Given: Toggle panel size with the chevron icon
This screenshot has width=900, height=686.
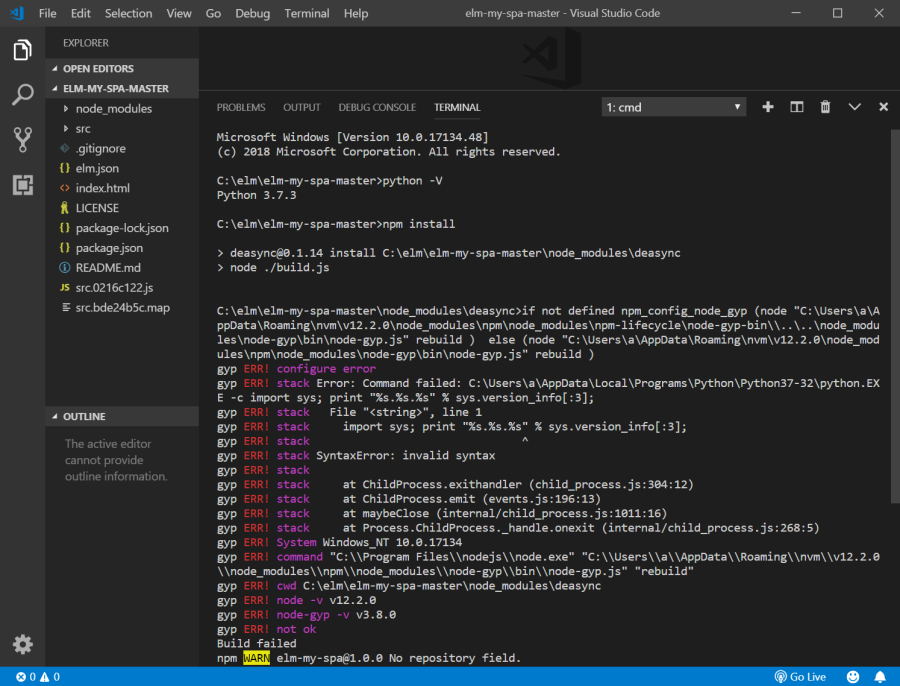Looking at the screenshot, I should click(855, 107).
